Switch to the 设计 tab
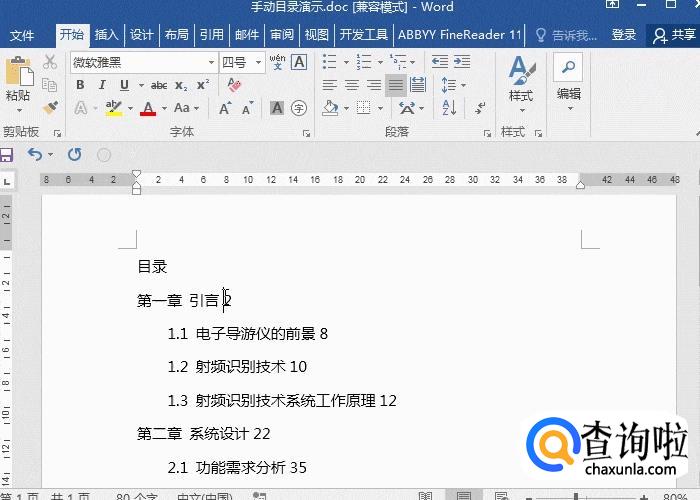 coord(142,34)
